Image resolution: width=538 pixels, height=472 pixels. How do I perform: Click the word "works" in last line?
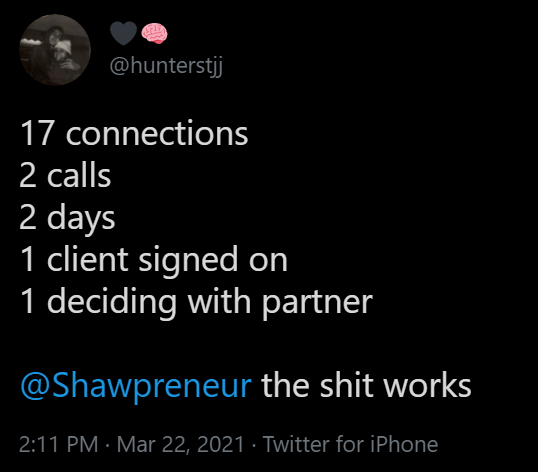428,386
